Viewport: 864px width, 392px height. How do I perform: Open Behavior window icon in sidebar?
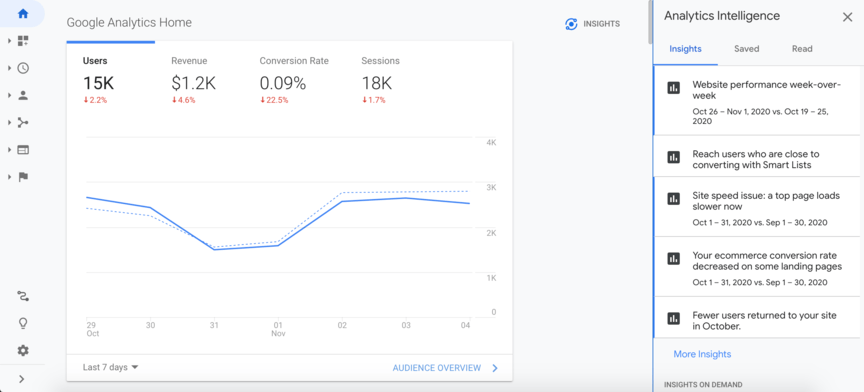23,150
